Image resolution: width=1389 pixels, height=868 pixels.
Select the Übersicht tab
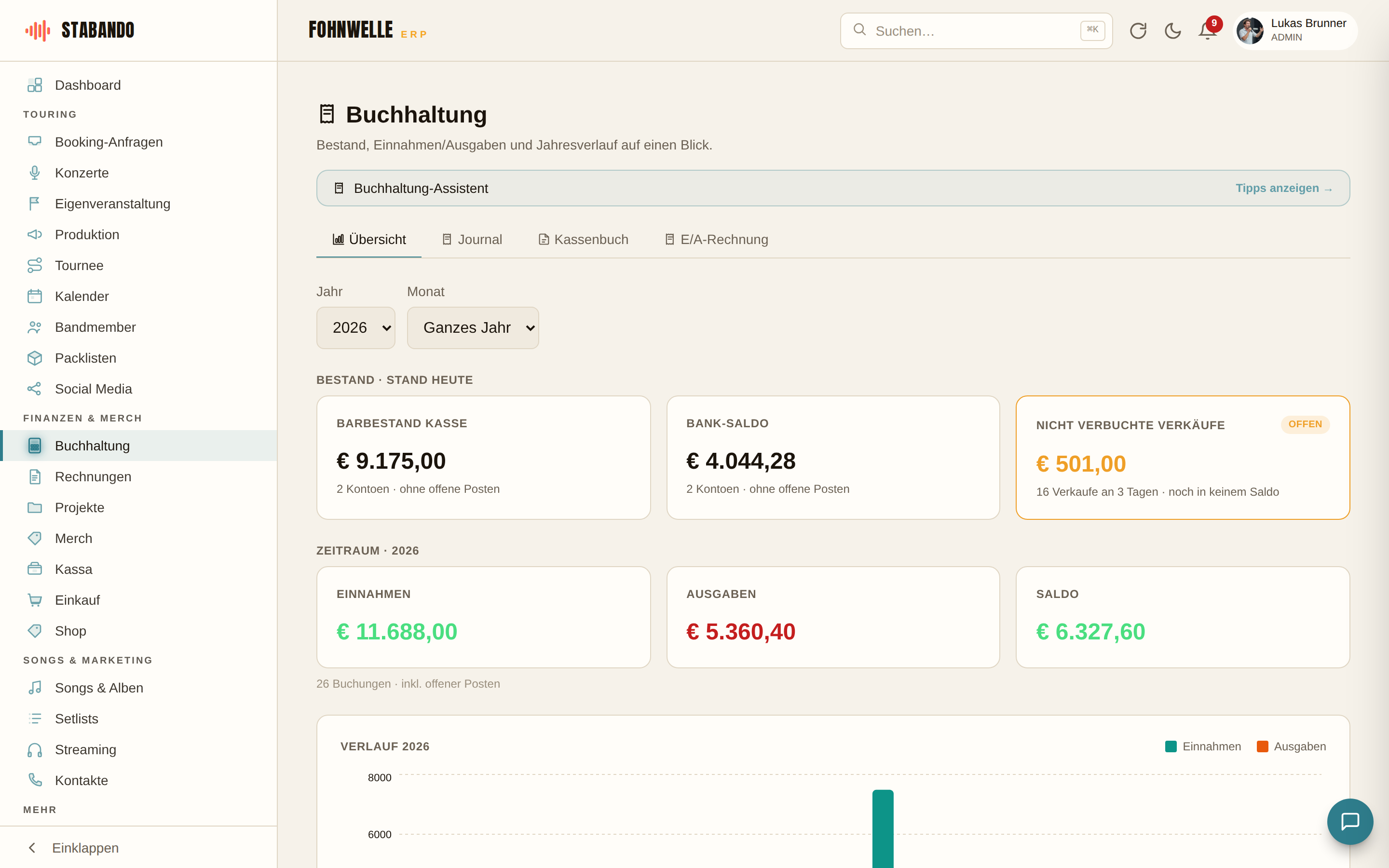pos(369,239)
